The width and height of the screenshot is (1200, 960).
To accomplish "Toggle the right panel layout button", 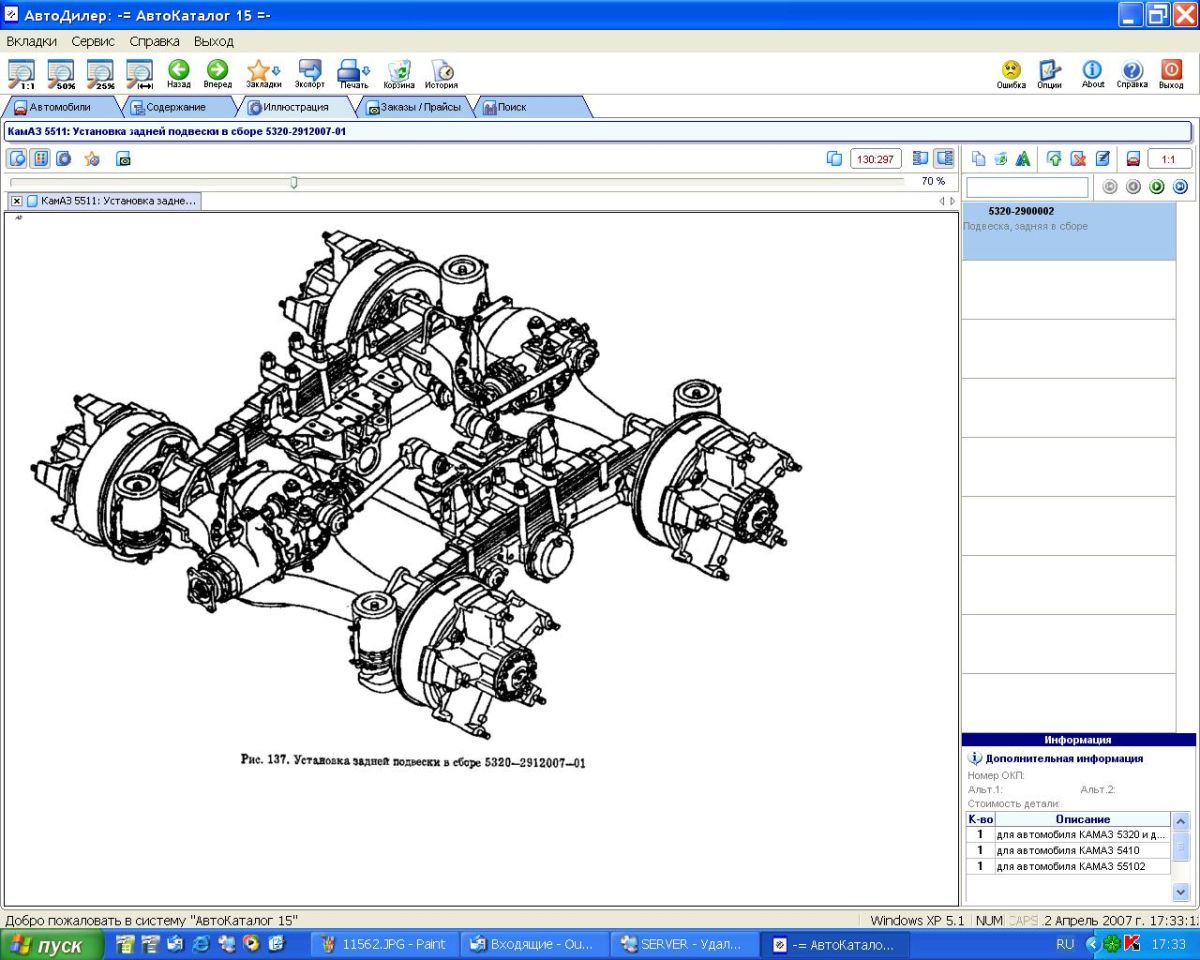I will 944,158.
